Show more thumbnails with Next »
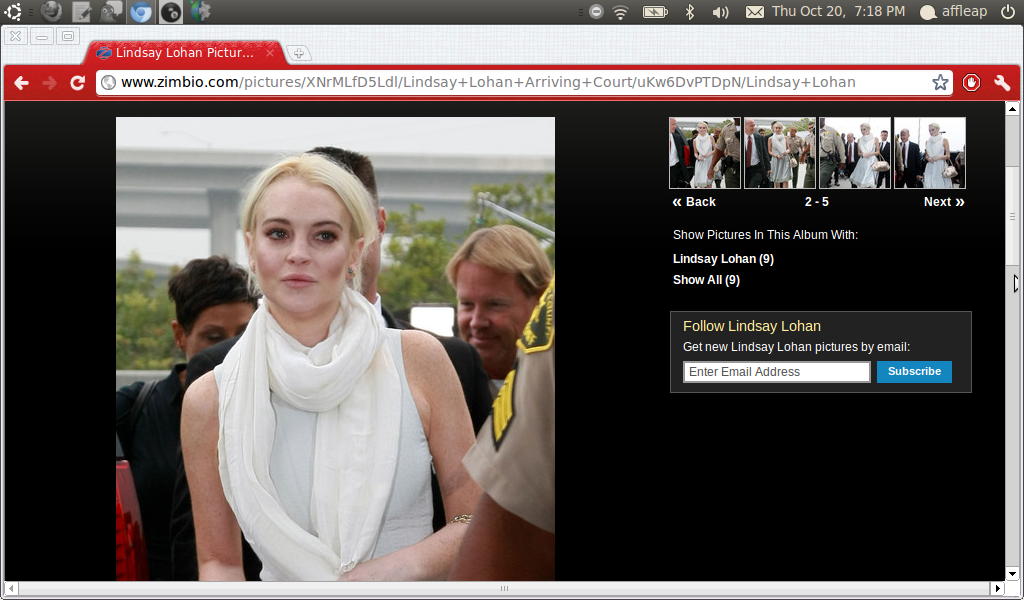Image resolution: width=1024 pixels, height=600 pixels. 944,202
